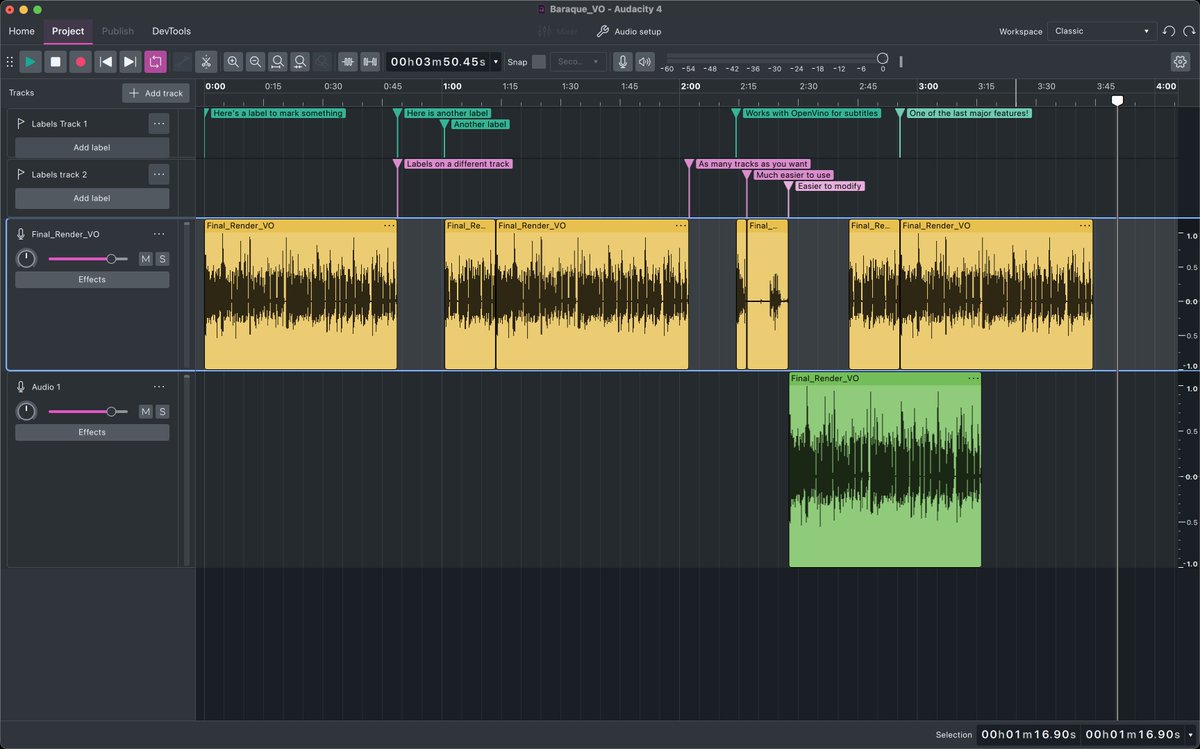
Task: Start playback with the green Play button
Action: (31, 62)
